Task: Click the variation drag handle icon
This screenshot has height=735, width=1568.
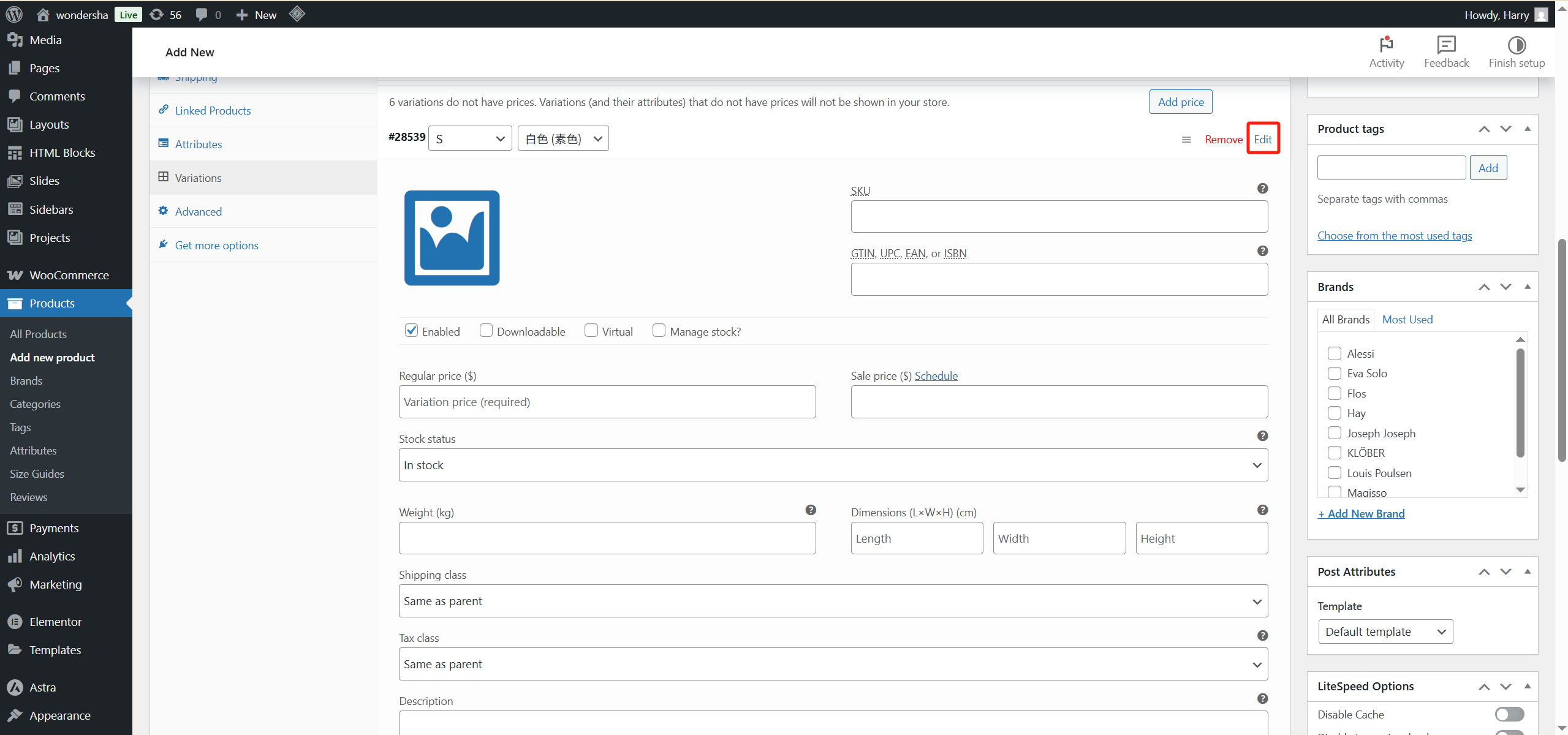Action: [1186, 140]
